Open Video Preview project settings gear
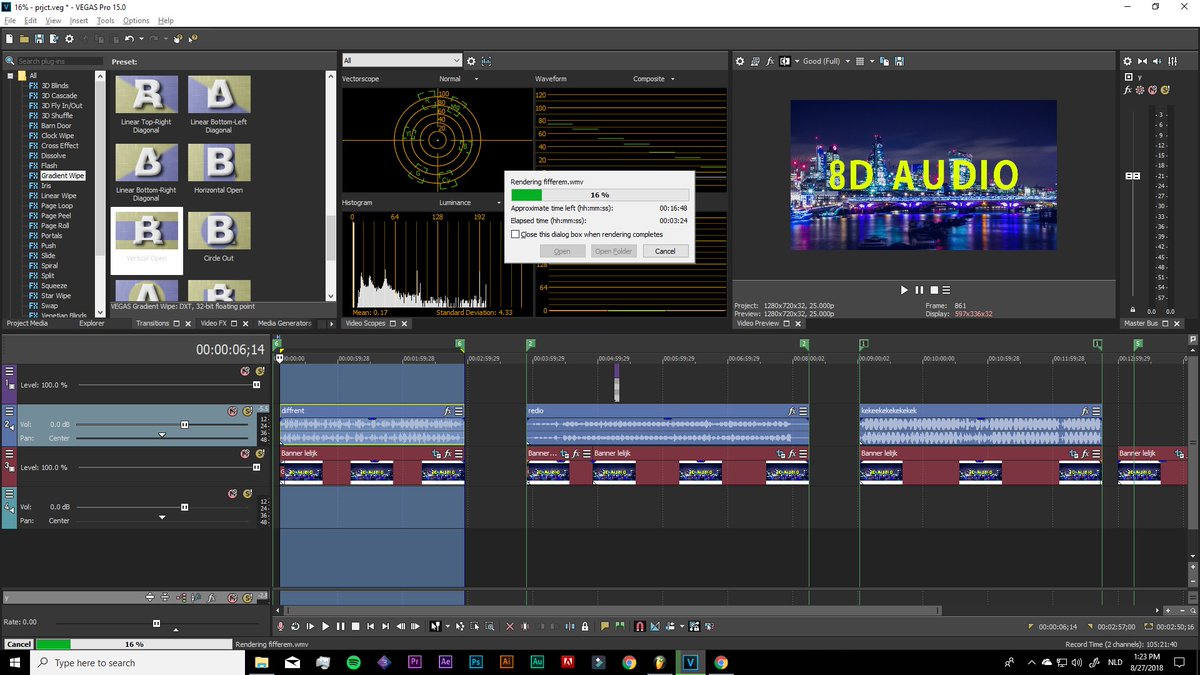The width and height of the screenshot is (1200, 675). click(x=740, y=61)
